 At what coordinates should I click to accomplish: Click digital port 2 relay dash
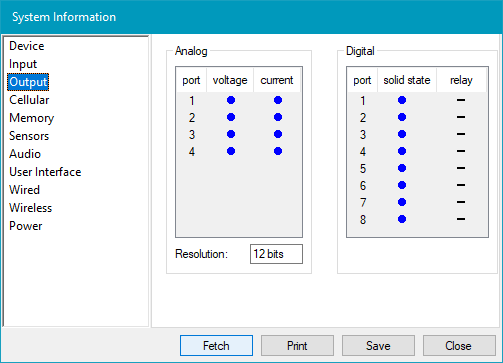461,117
